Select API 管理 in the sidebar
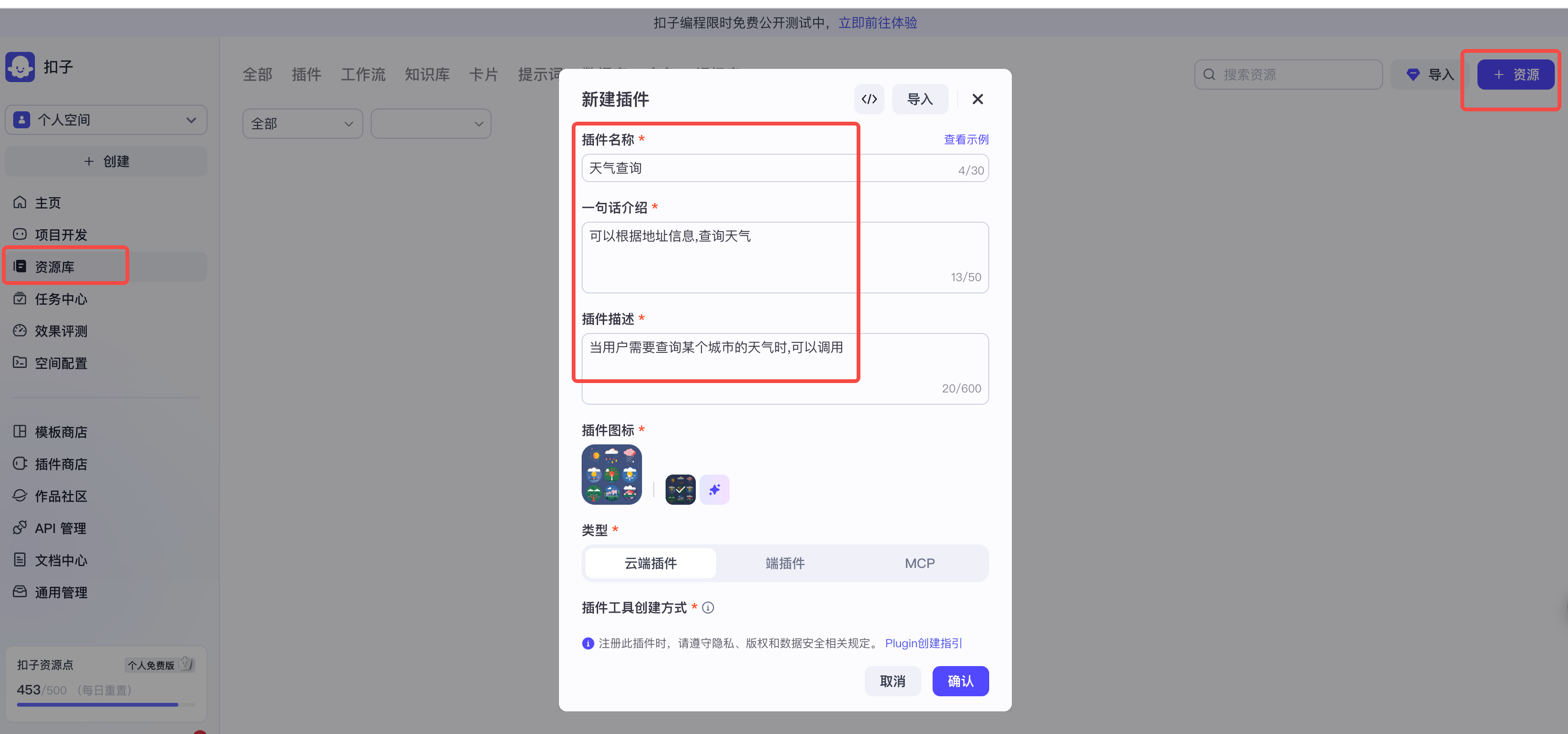Screen dimensions: 1568x734 59,528
